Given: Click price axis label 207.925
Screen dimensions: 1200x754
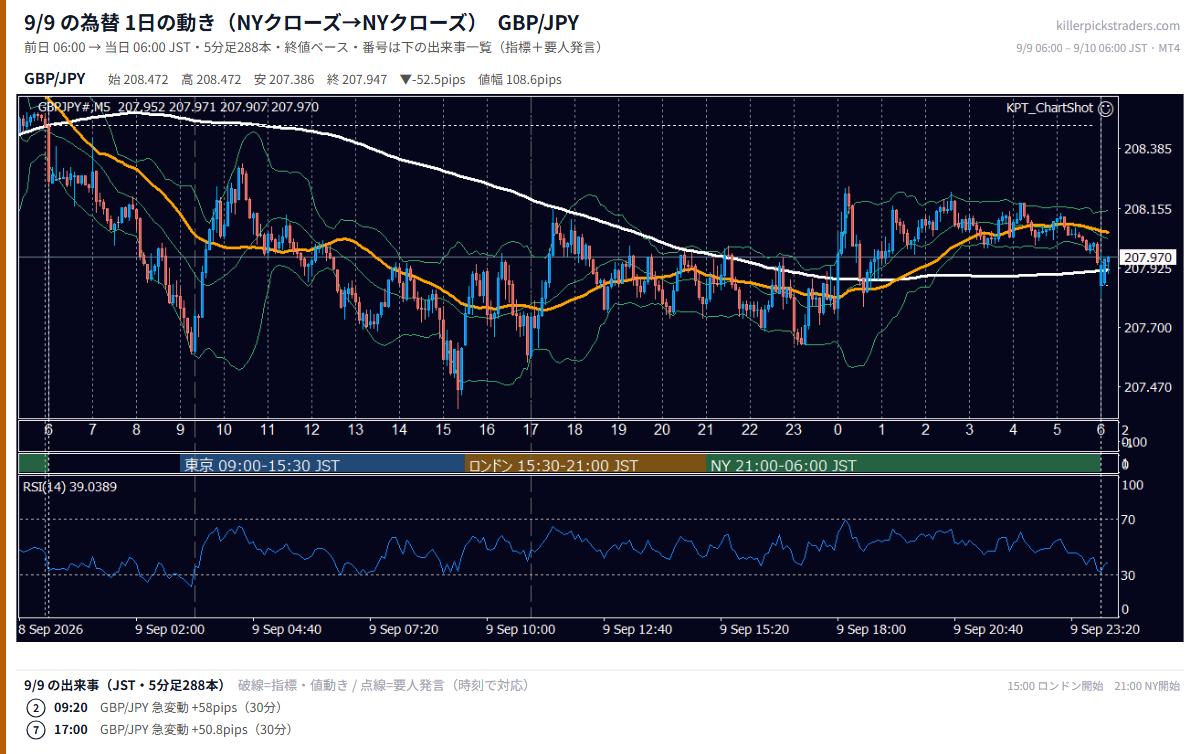Looking at the screenshot, I should coord(1147,269).
